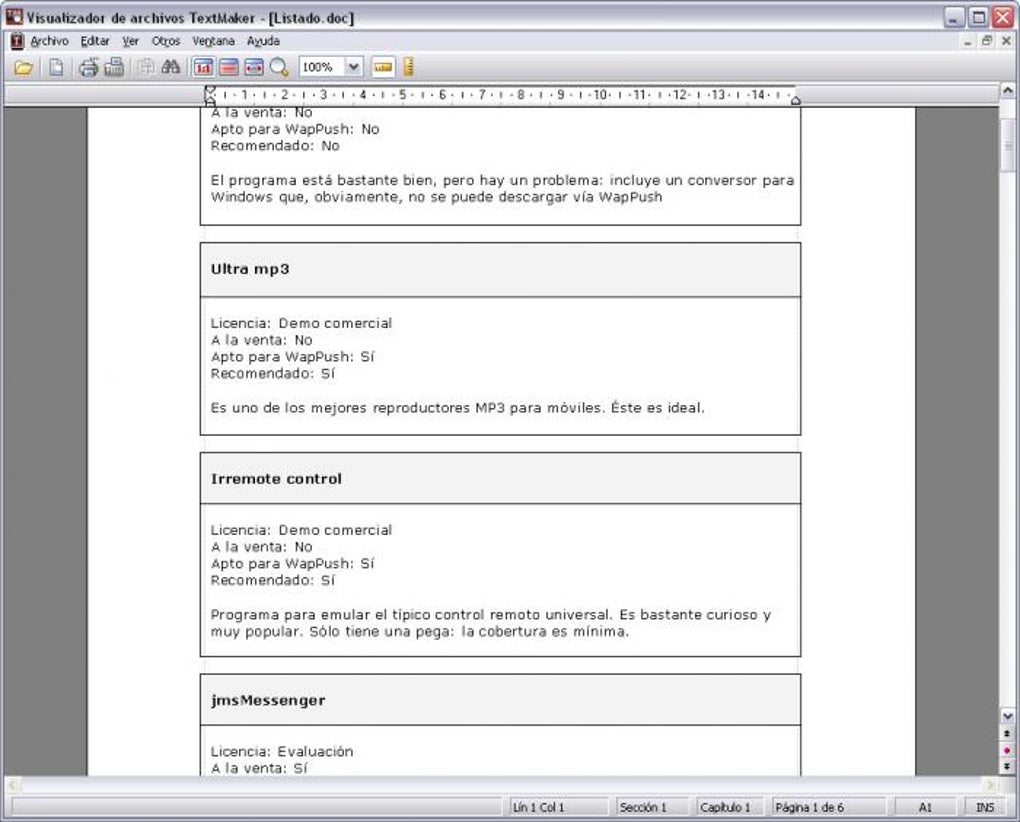This screenshot has height=822, width=1020.
Task: Click 'Recomendado: Sí' under Irremote control
Action: click(x=273, y=580)
